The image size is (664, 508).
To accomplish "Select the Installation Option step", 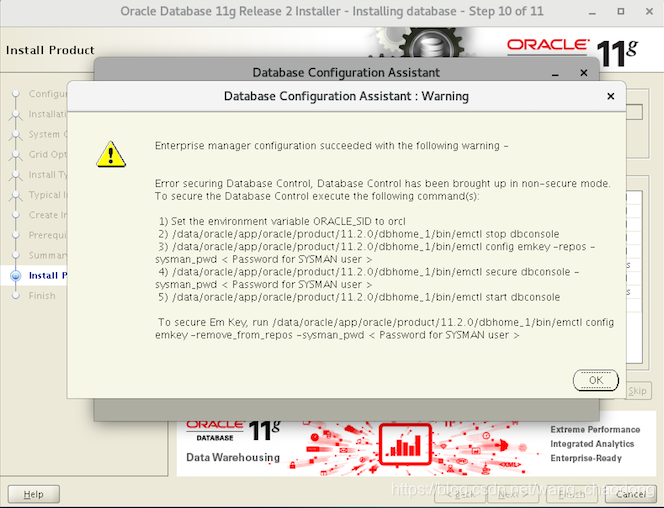I will 47,114.
